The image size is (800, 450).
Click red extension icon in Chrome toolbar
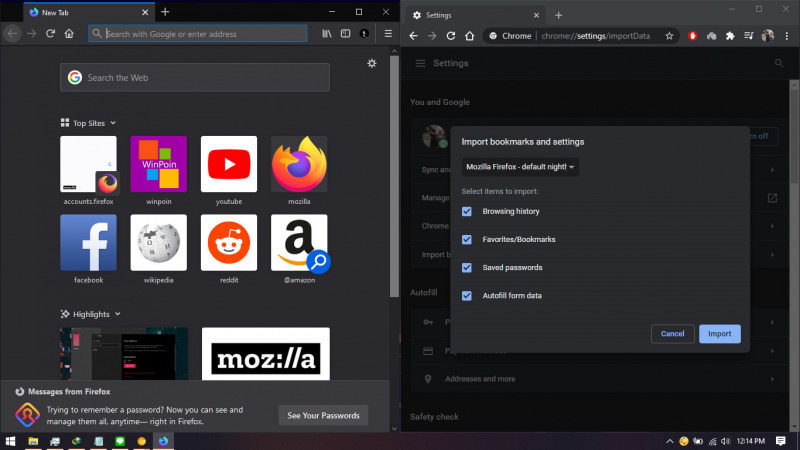click(692, 36)
